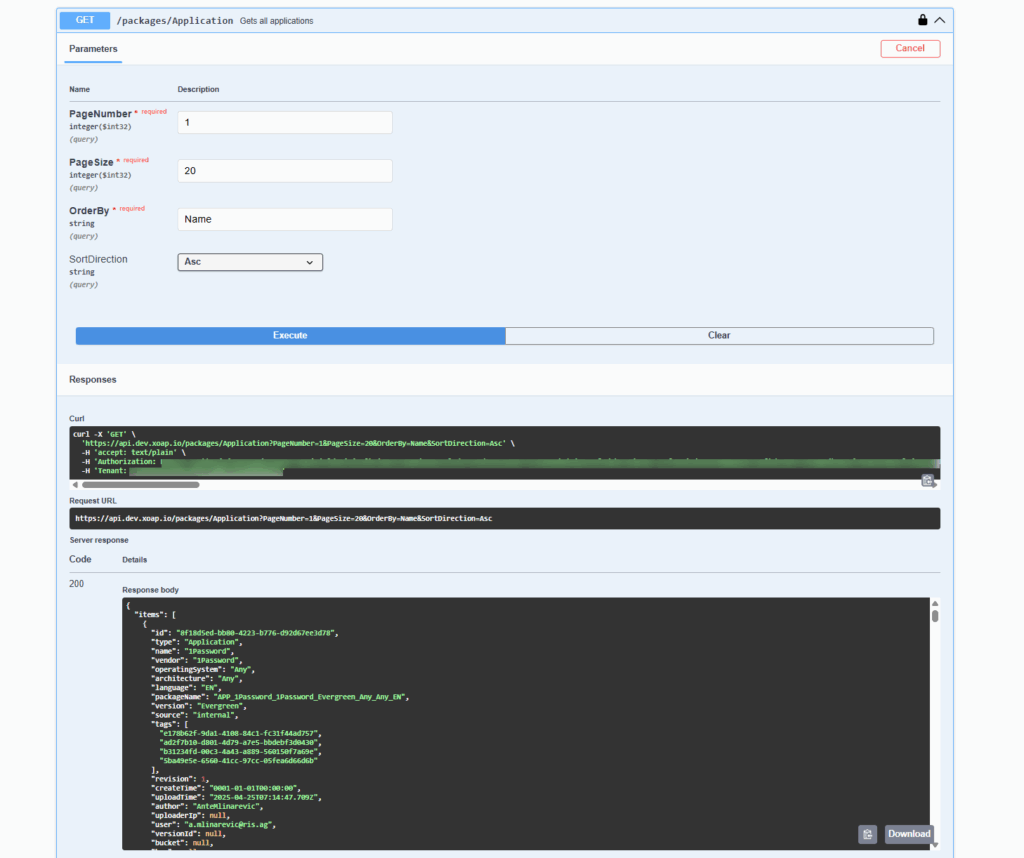Click the 200 response code
This screenshot has width=1024, height=858.
coord(76,584)
